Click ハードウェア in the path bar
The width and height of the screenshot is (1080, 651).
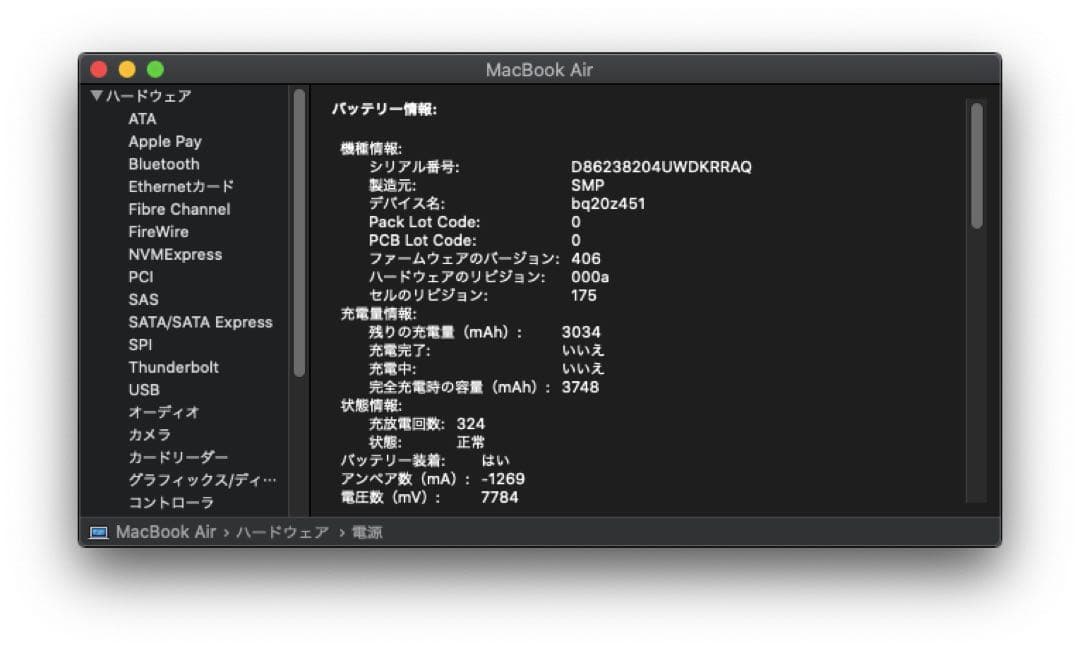tap(282, 532)
